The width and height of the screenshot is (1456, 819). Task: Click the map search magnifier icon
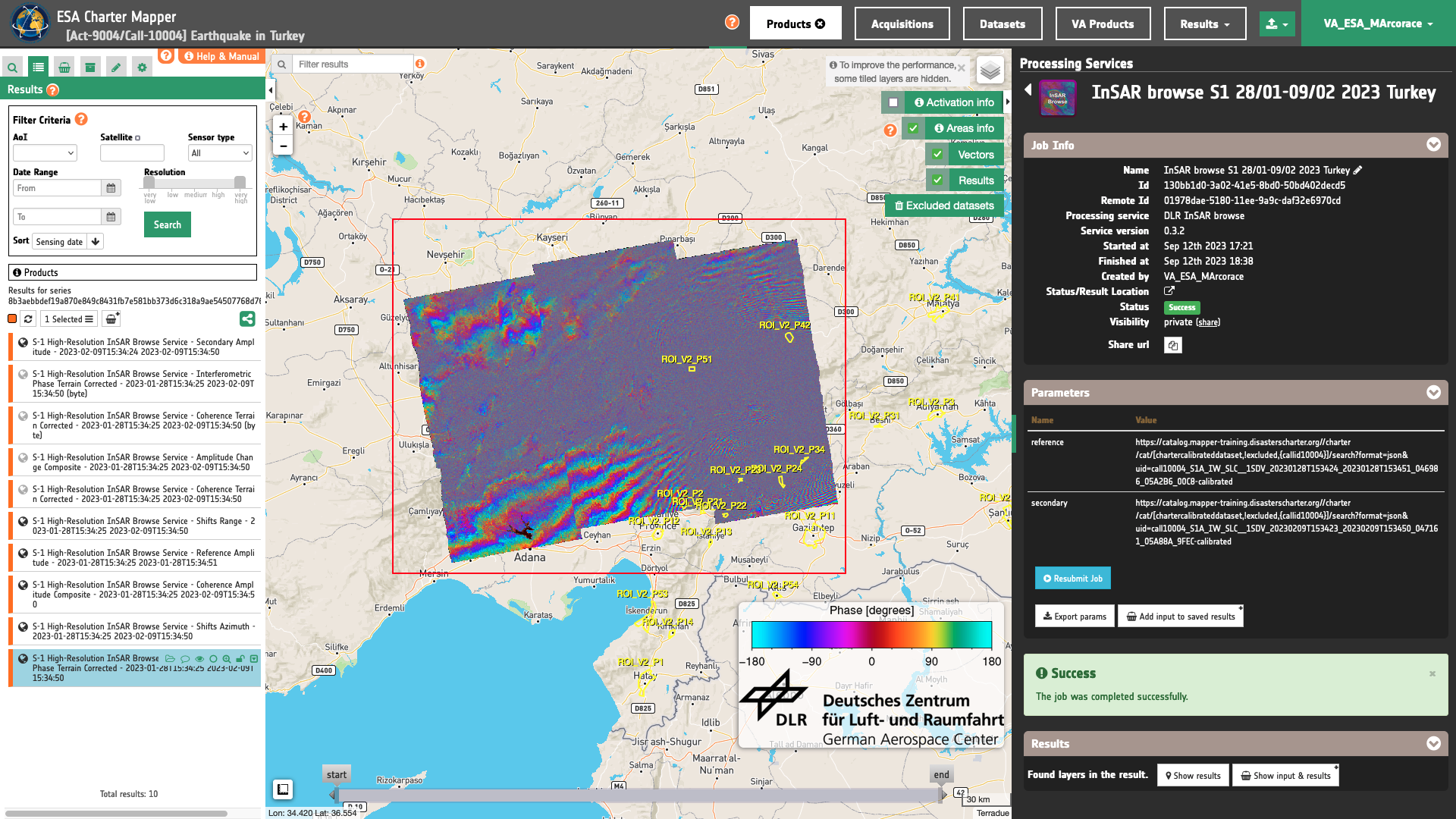281,64
